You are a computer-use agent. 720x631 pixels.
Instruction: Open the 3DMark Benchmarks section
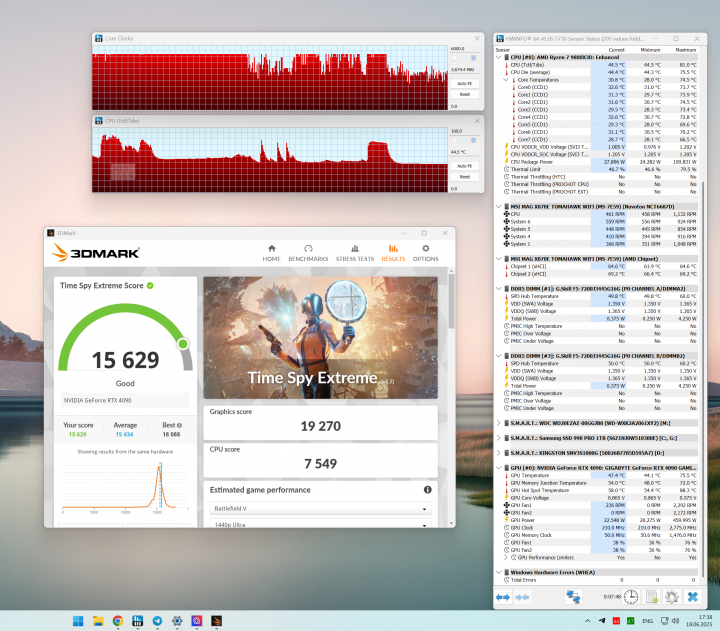click(308, 253)
